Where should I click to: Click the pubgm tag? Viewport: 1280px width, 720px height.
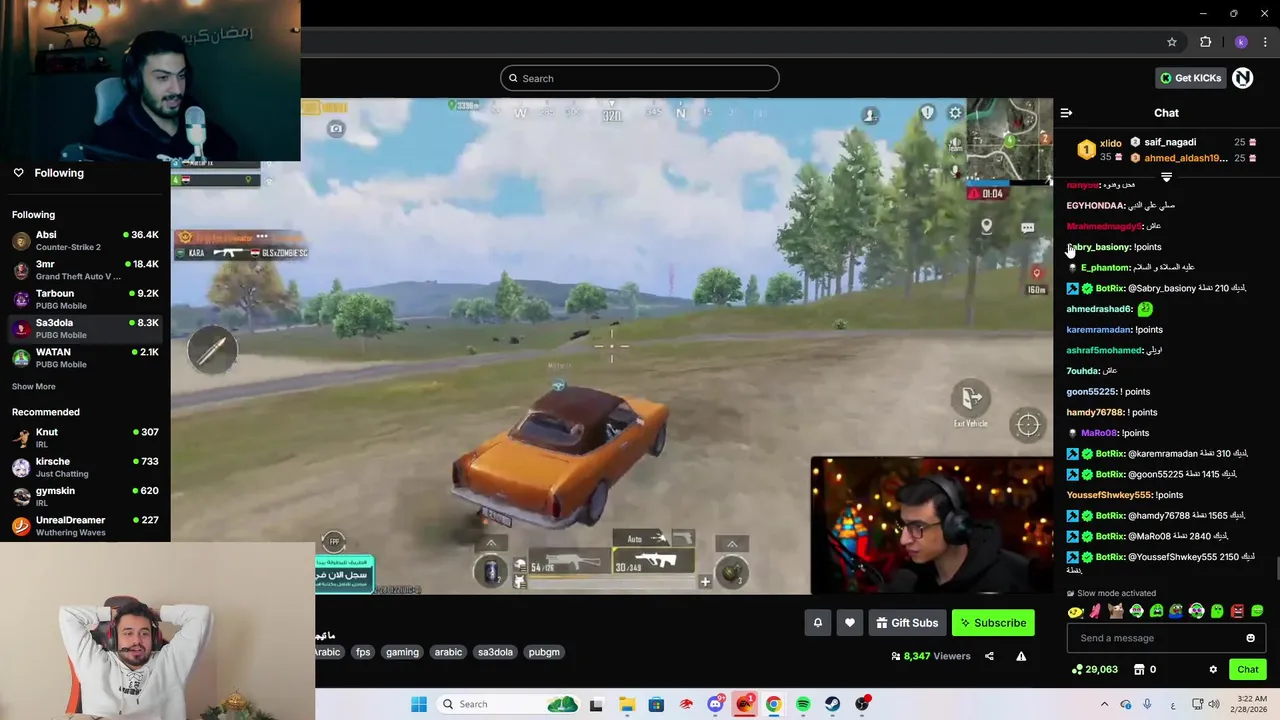pos(544,652)
